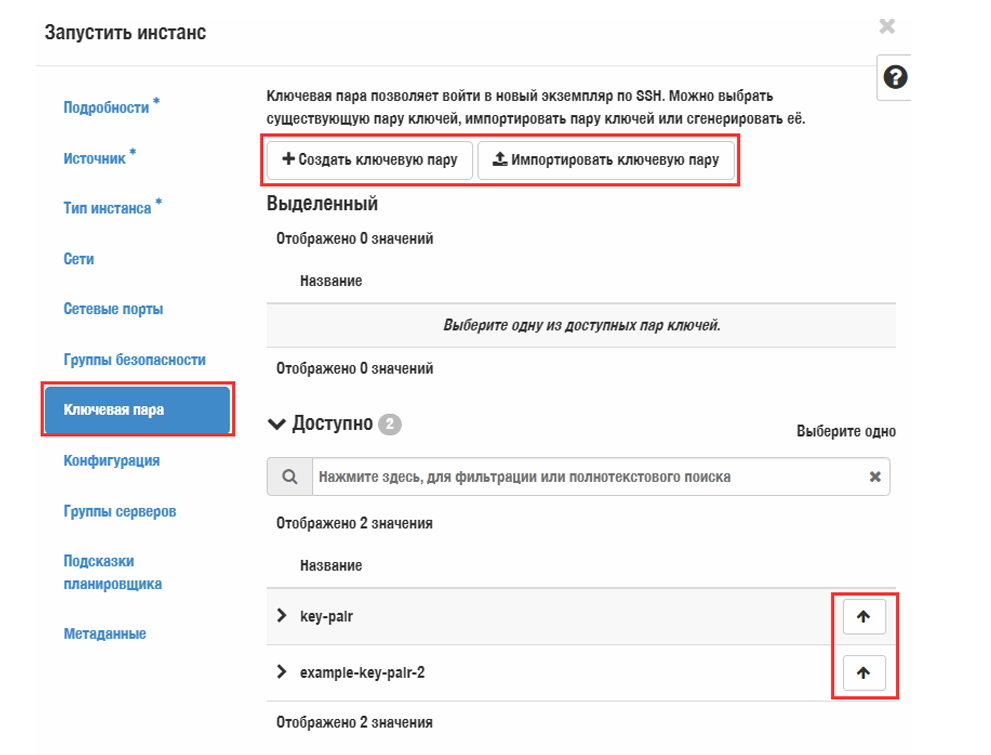Expand the key-pair entry details

click(x=281, y=617)
